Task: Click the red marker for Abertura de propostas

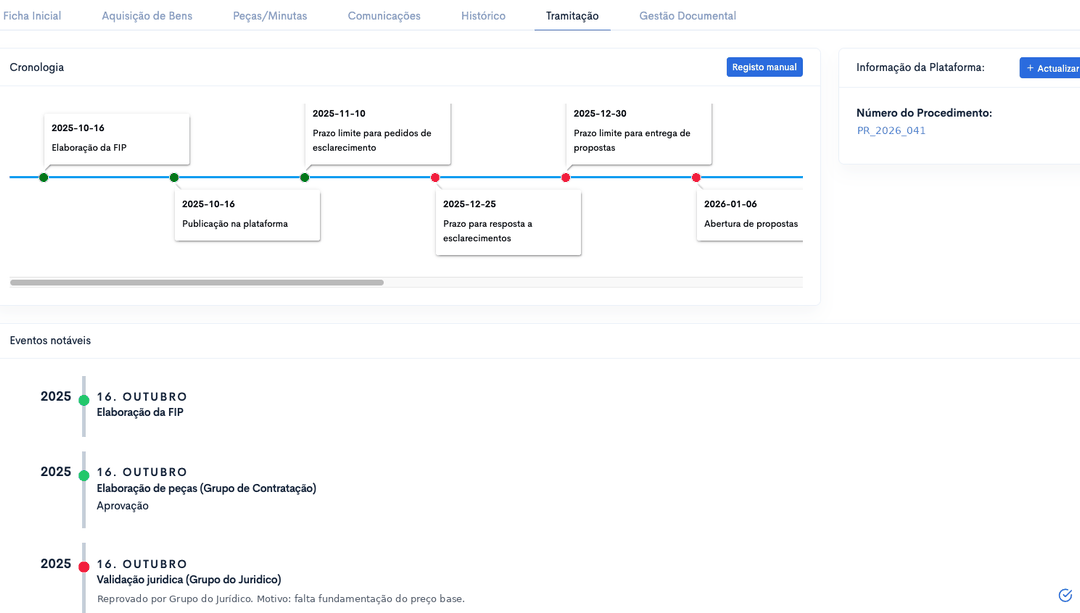Action: (x=696, y=178)
